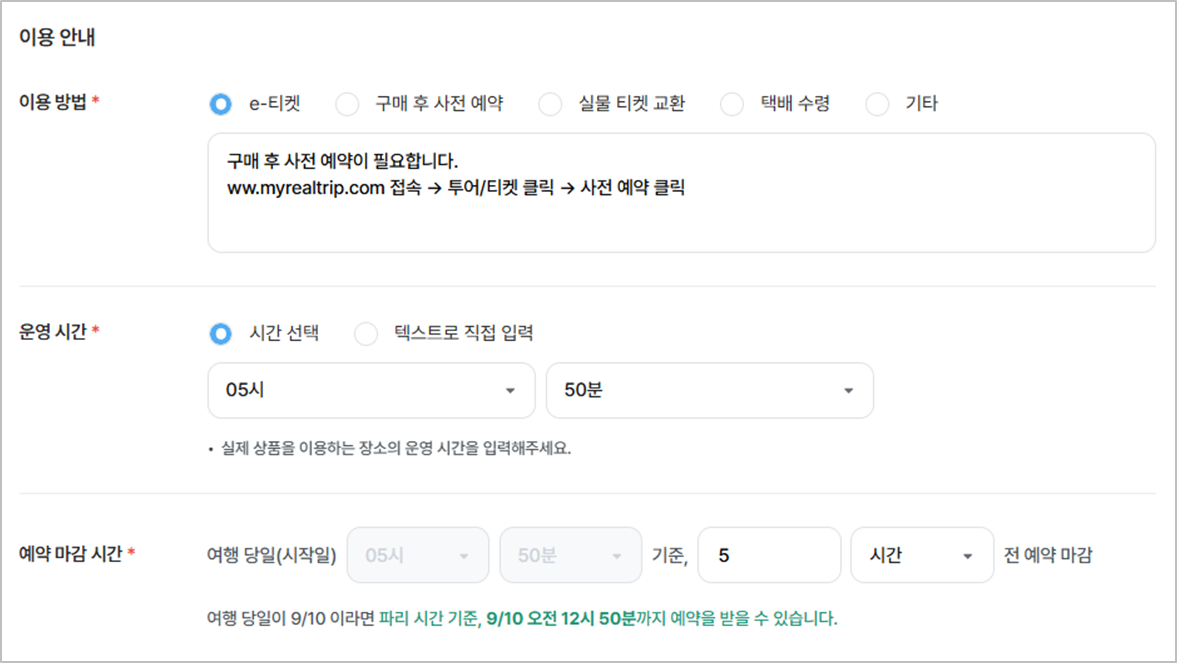This screenshot has height=663, width=1177.
Task: Choose the 구매 후 사전 예약 option
Action: (346, 104)
